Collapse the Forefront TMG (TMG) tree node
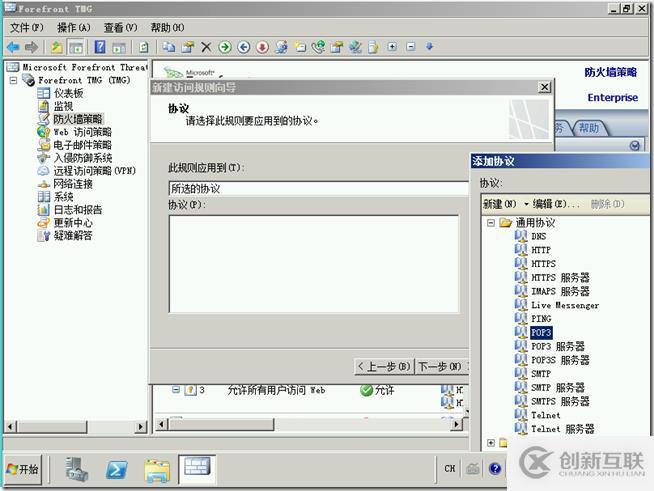654x491 pixels. 13,80
